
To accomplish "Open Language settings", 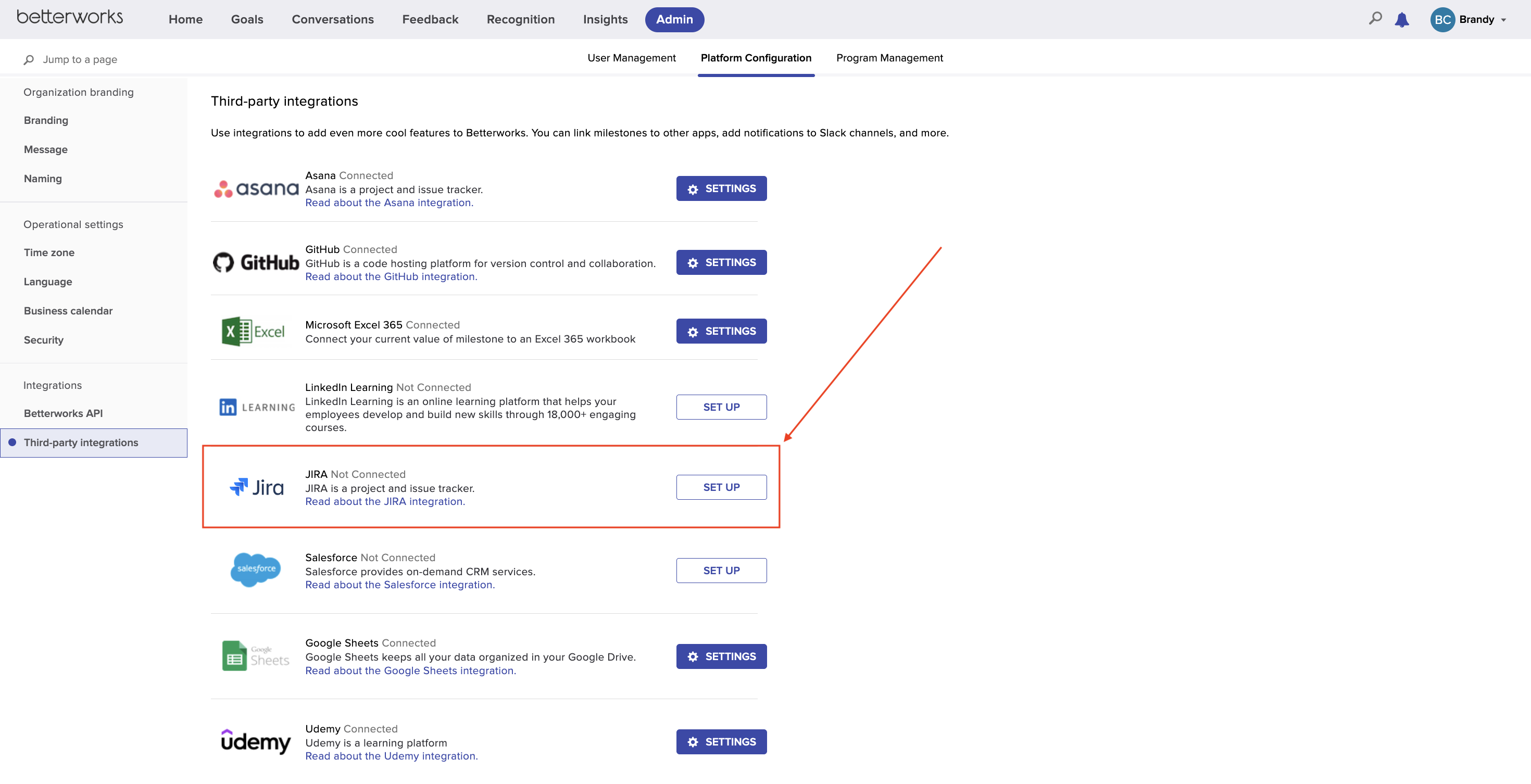I will point(48,282).
